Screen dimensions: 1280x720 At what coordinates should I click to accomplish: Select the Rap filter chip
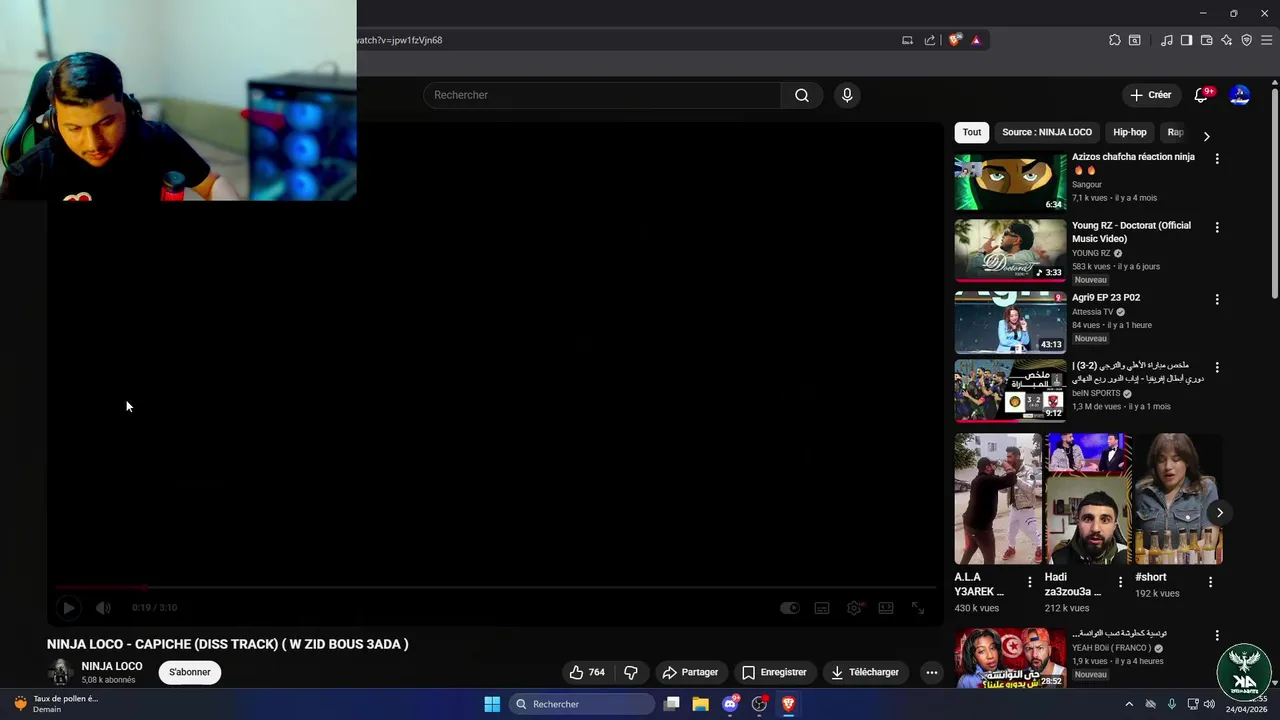pyautogui.click(x=1175, y=132)
